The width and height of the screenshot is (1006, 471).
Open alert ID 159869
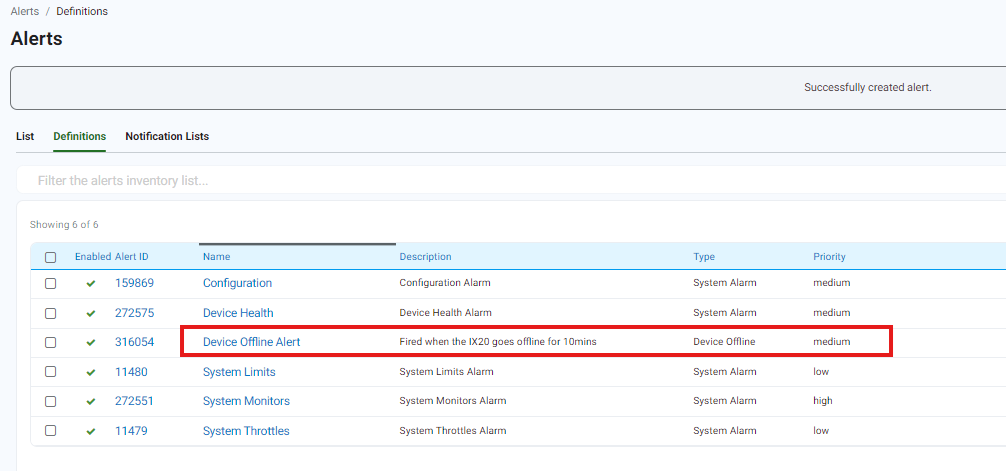tap(134, 283)
